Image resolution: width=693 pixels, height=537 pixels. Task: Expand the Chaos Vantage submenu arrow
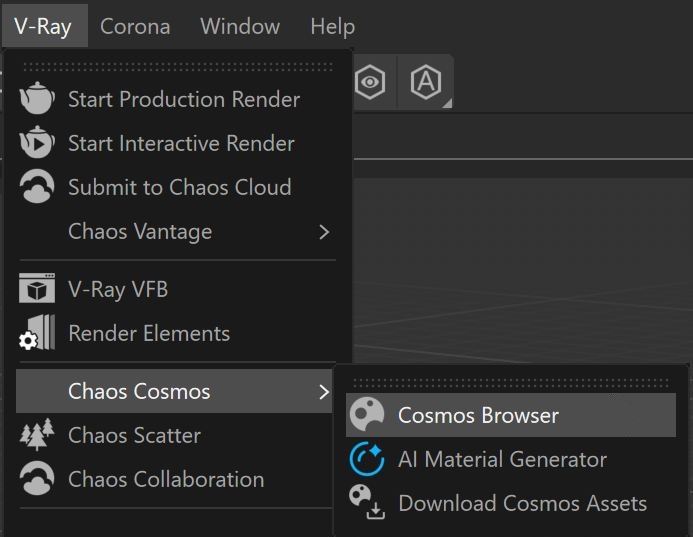click(x=324, y=232)
